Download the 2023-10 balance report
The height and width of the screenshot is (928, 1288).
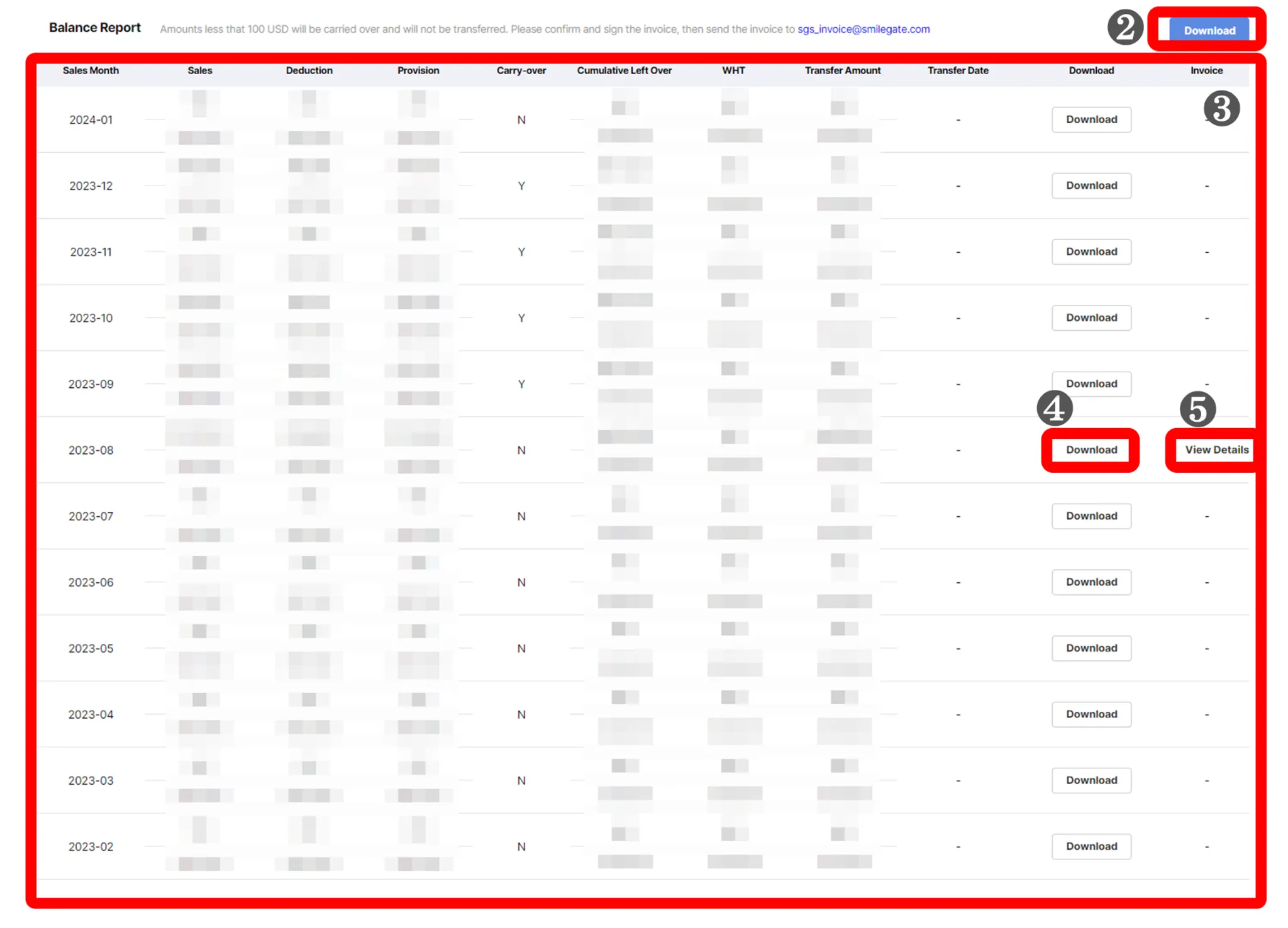[x=1091, y=318]
